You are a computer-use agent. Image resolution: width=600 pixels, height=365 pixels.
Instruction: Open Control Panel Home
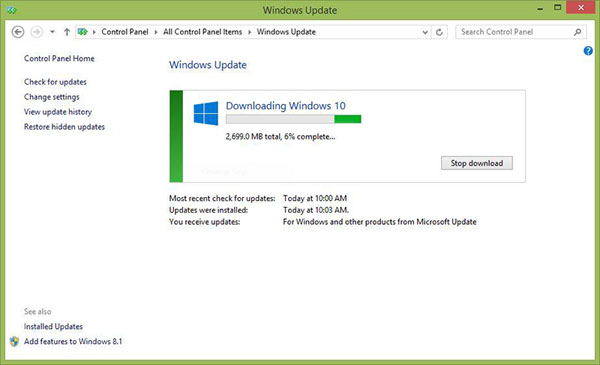pyautogui.click(x=59, y=59)
